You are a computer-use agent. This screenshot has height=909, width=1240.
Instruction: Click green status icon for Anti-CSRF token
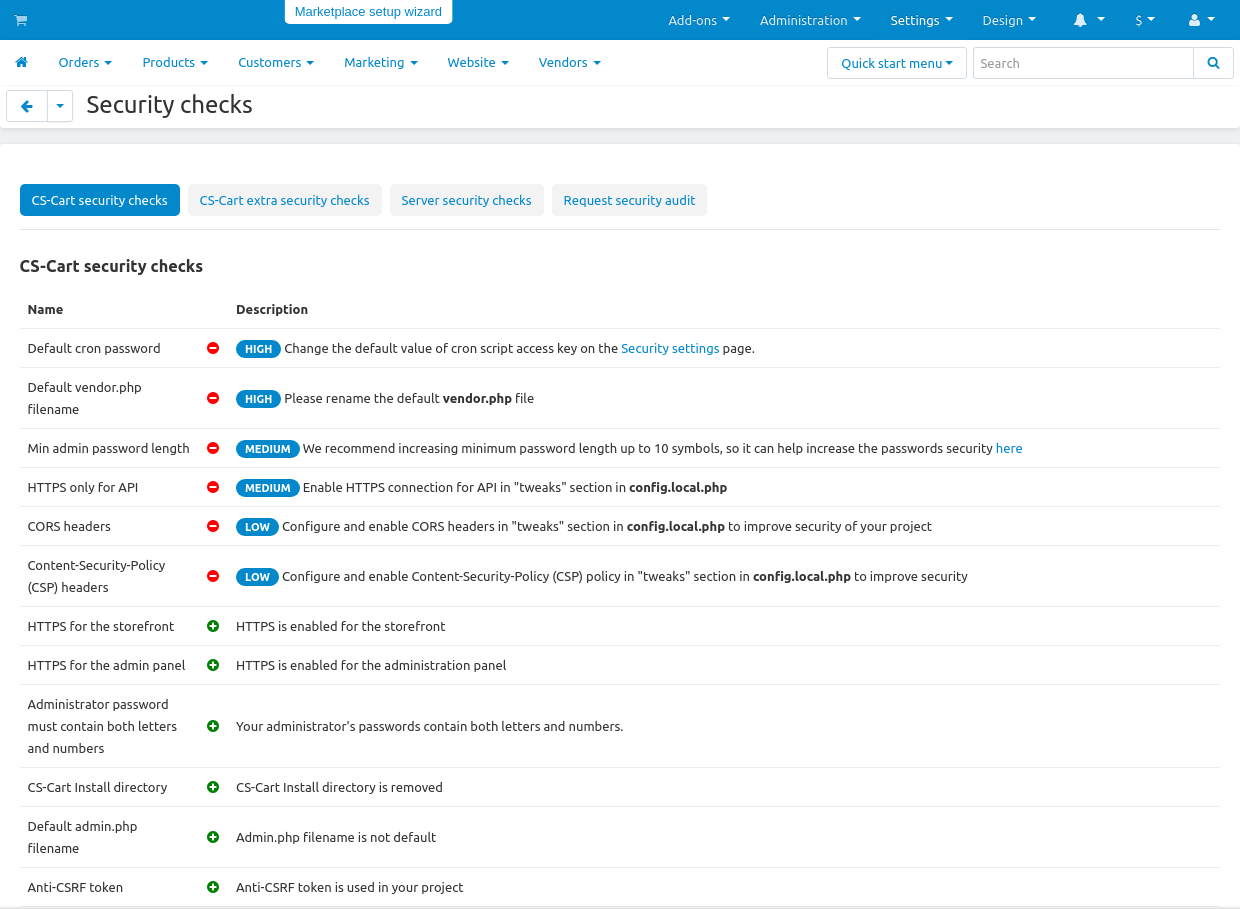coord(213,887)
